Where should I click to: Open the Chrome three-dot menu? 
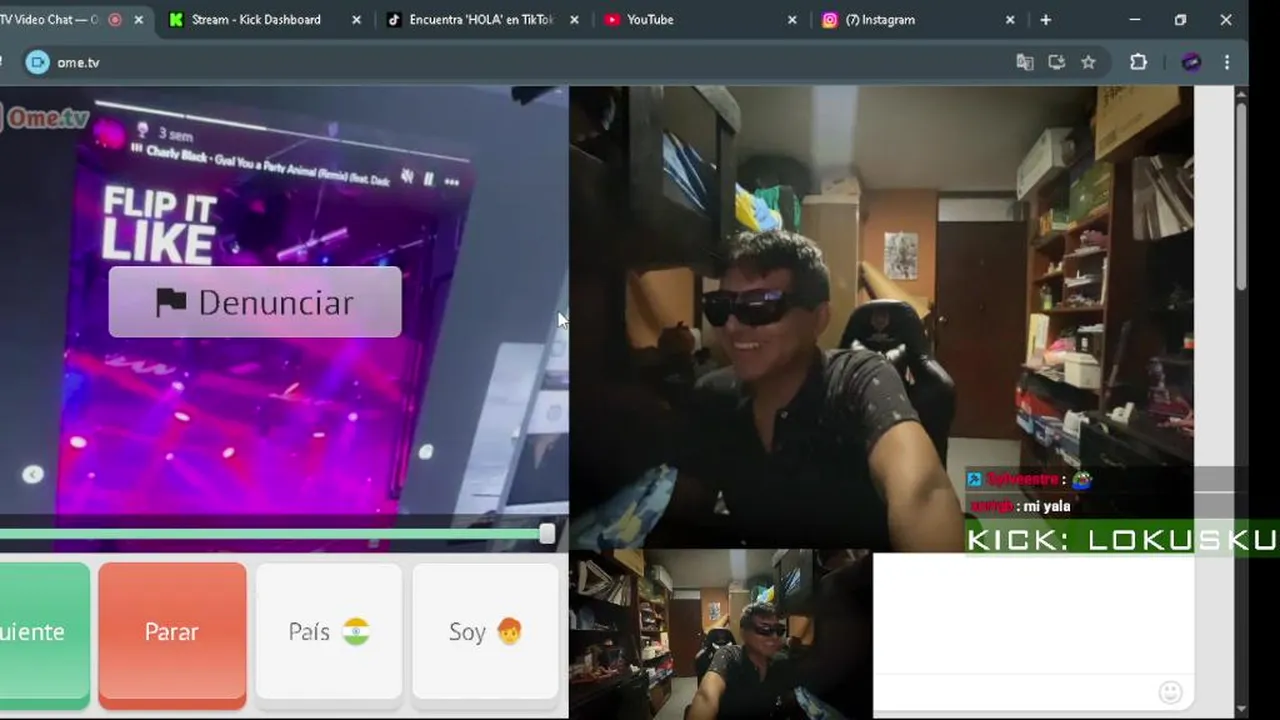(1227, 62)
